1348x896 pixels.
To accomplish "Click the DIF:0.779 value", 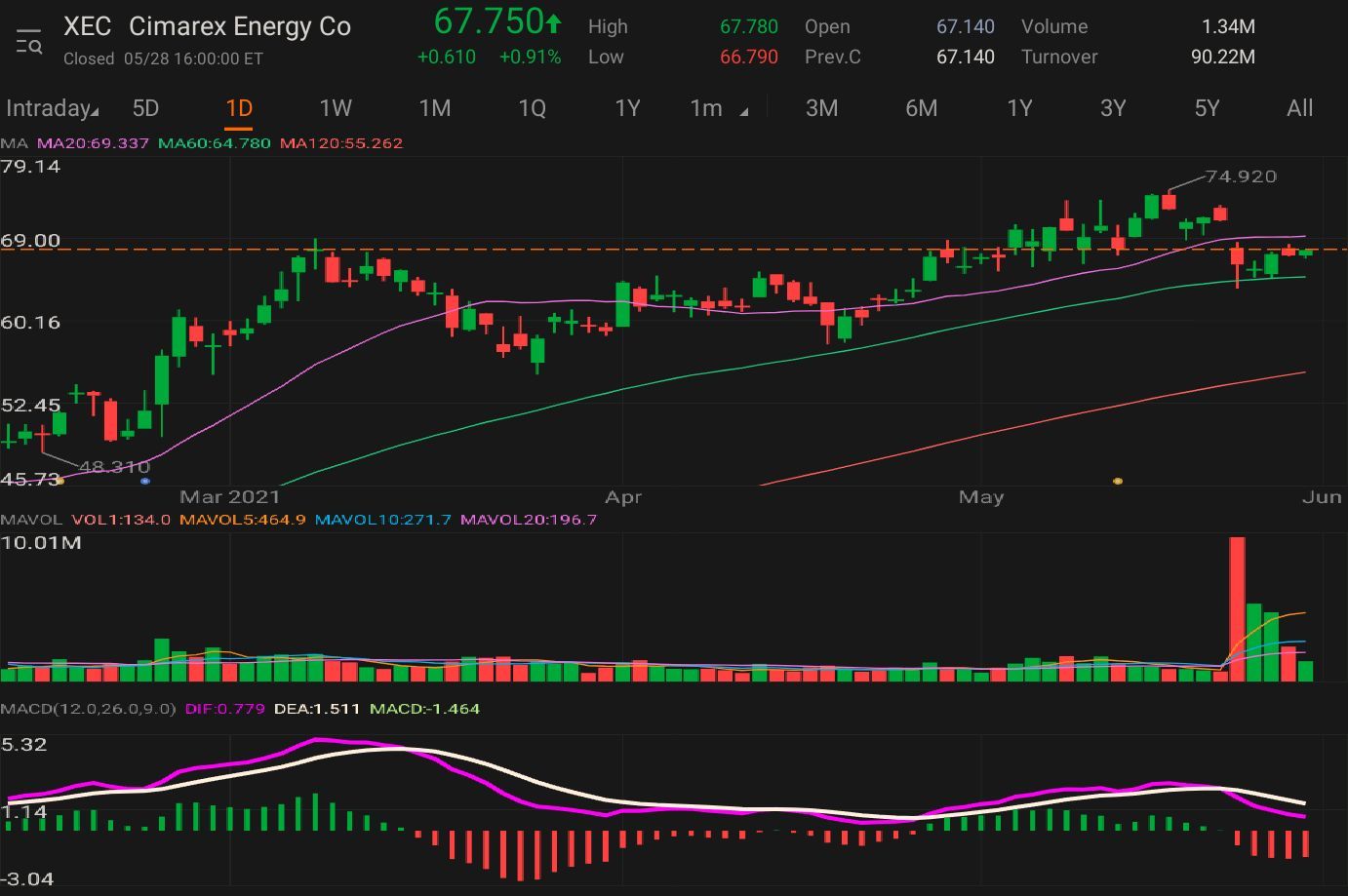I will (224, 709).
